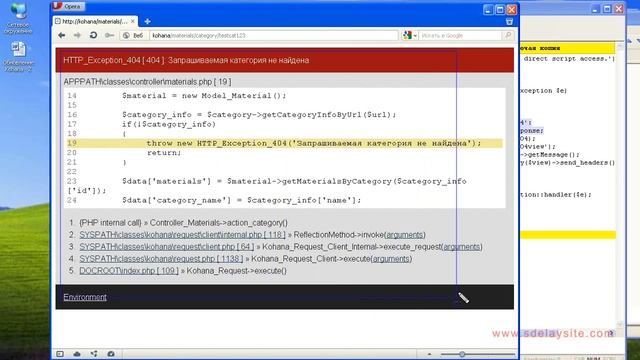Click the wand key password icon
640x360 pixels.
point(109,36)
